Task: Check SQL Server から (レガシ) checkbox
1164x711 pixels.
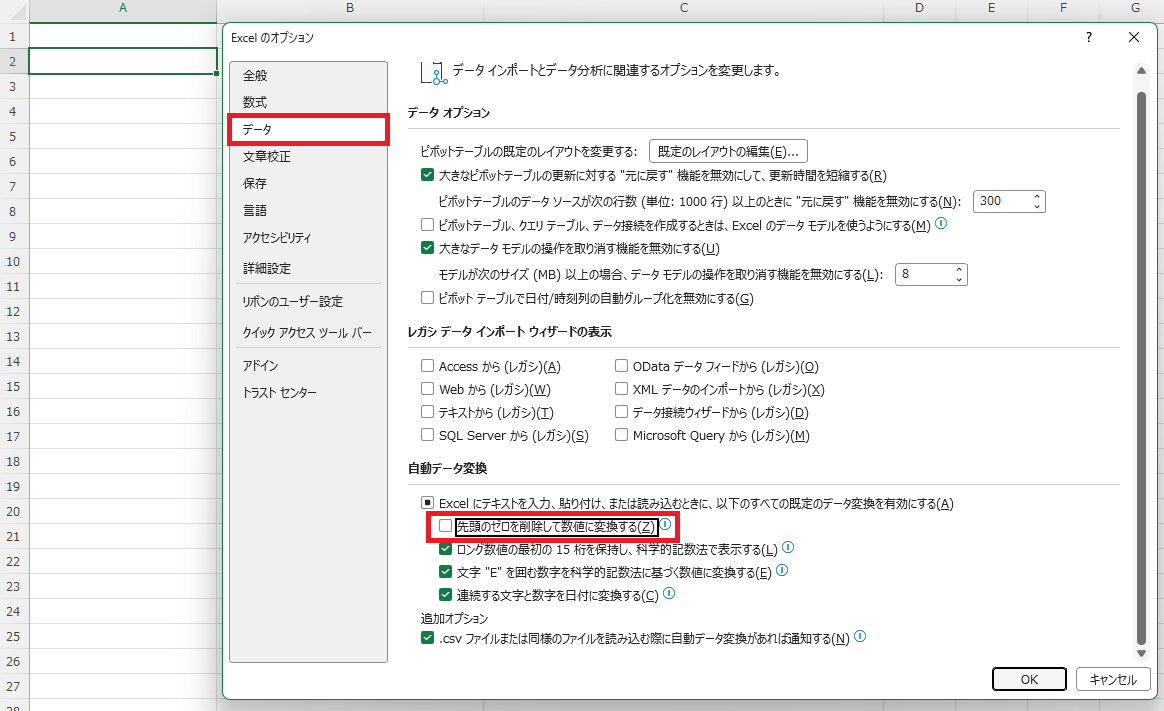Action: [428, 435]
